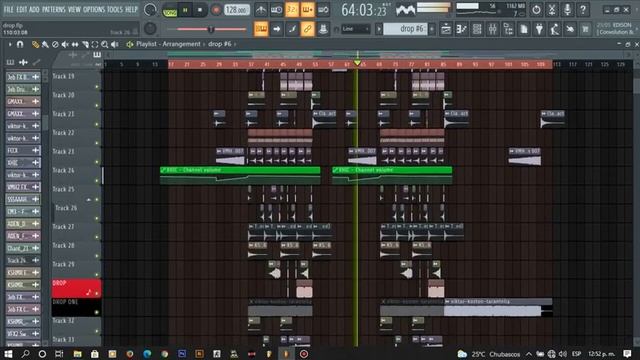Open the TOOLS menu
Screen dimensions: 640x360
tap(115, 9)
